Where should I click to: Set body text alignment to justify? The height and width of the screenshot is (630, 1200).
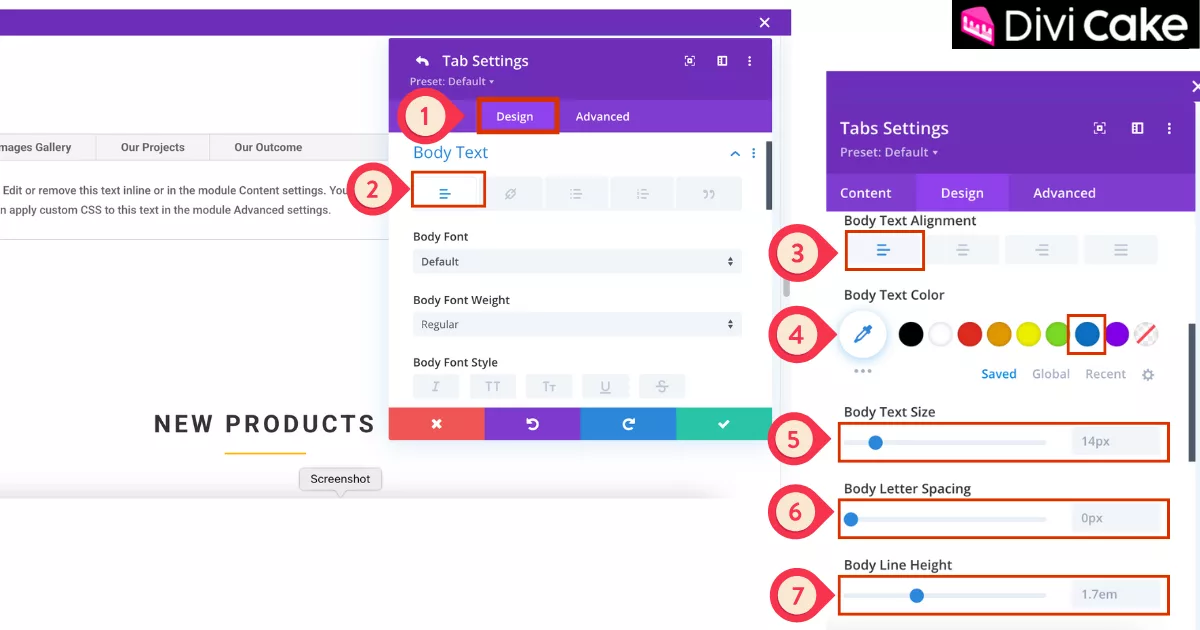[x=1121, y=250]
